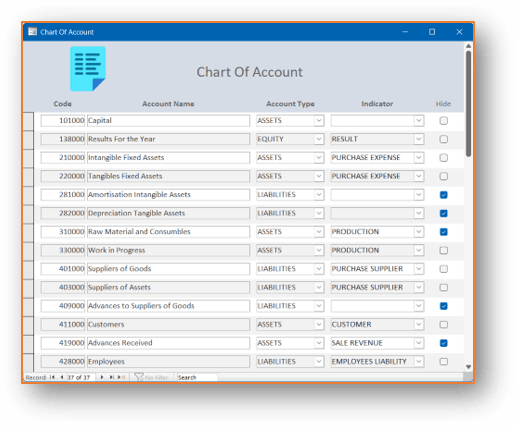This screenshot has height=426, width=517.
Task: Open Indicator dropdown for Suppliers of Goods
Action: pyautogui.click(x=419, y=269)
